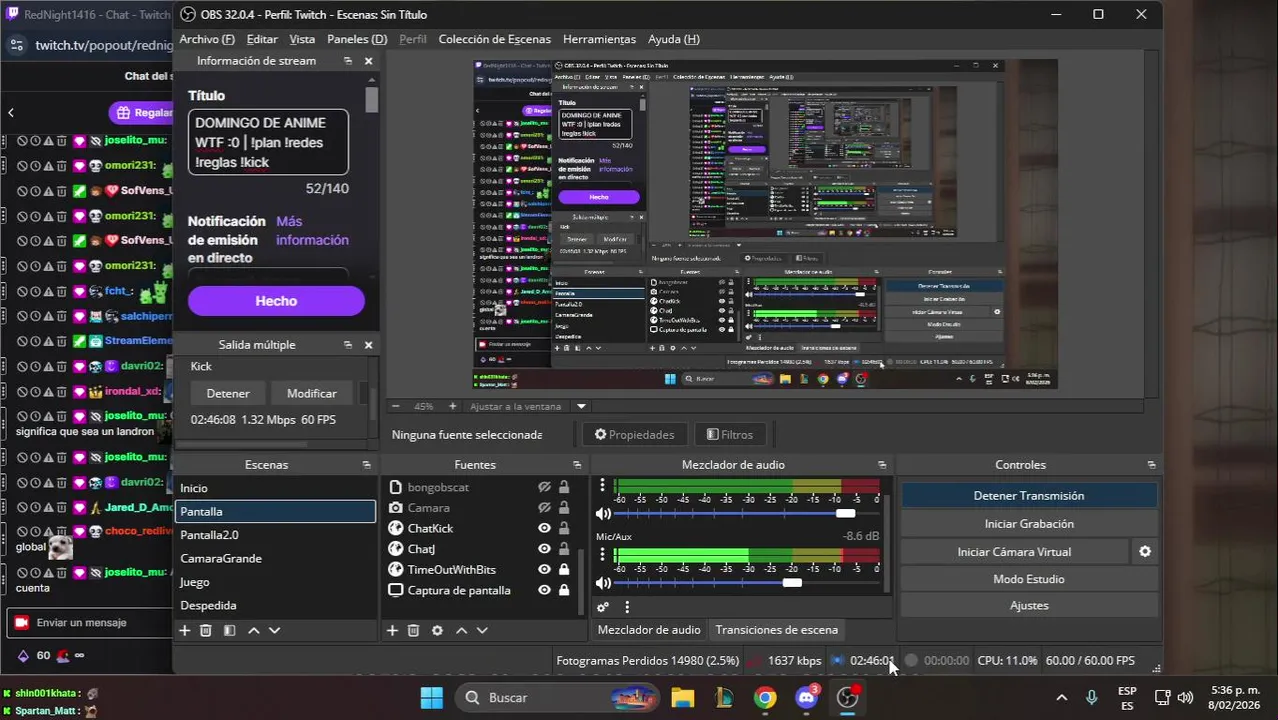Switch to Transiciones de escena tab

pyautogui.click(x=777, y=630)
